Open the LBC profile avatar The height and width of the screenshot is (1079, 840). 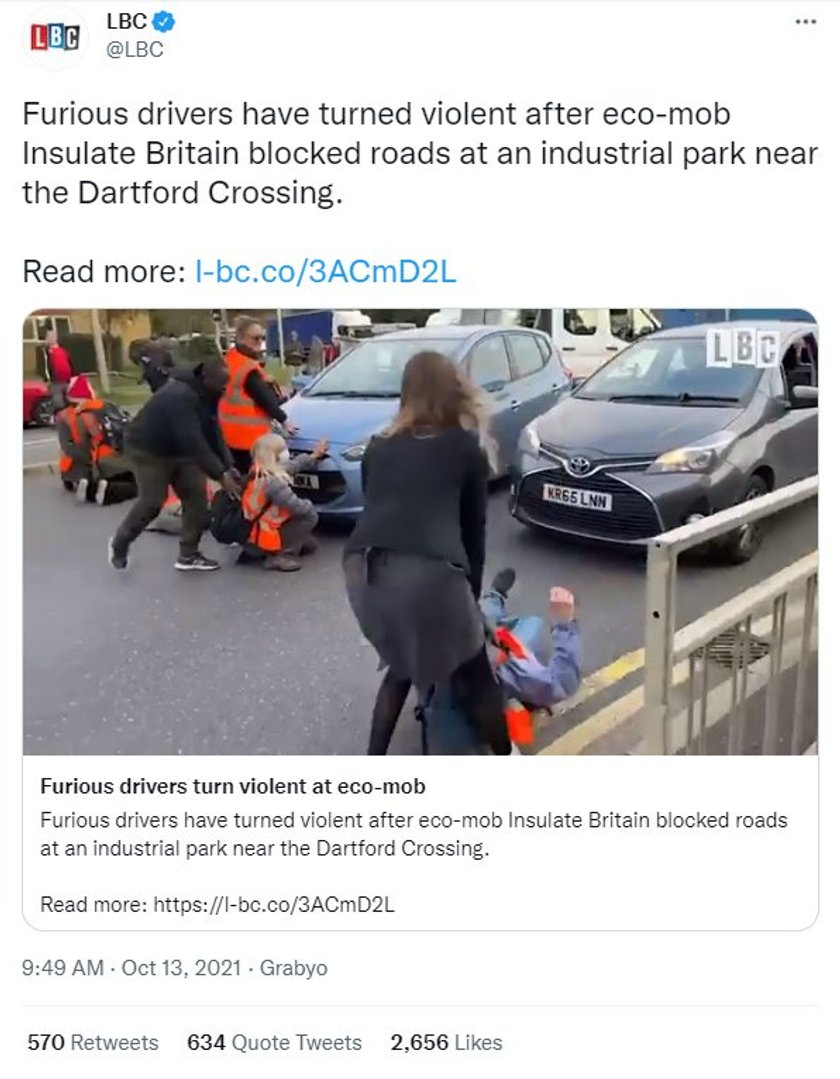point(55,37)
